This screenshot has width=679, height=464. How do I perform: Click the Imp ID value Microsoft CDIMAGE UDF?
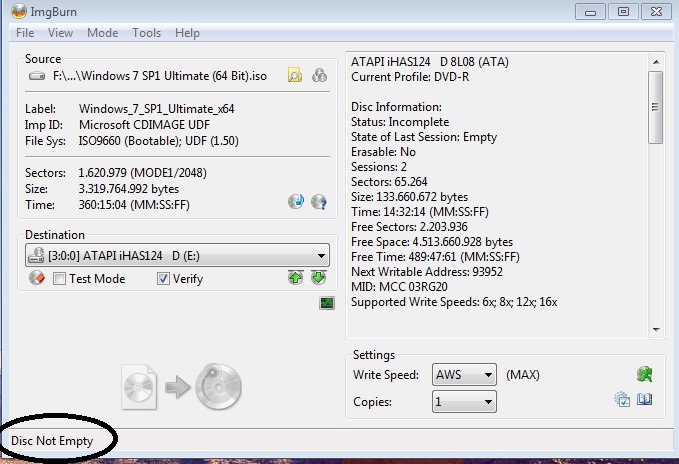[144, 125]
